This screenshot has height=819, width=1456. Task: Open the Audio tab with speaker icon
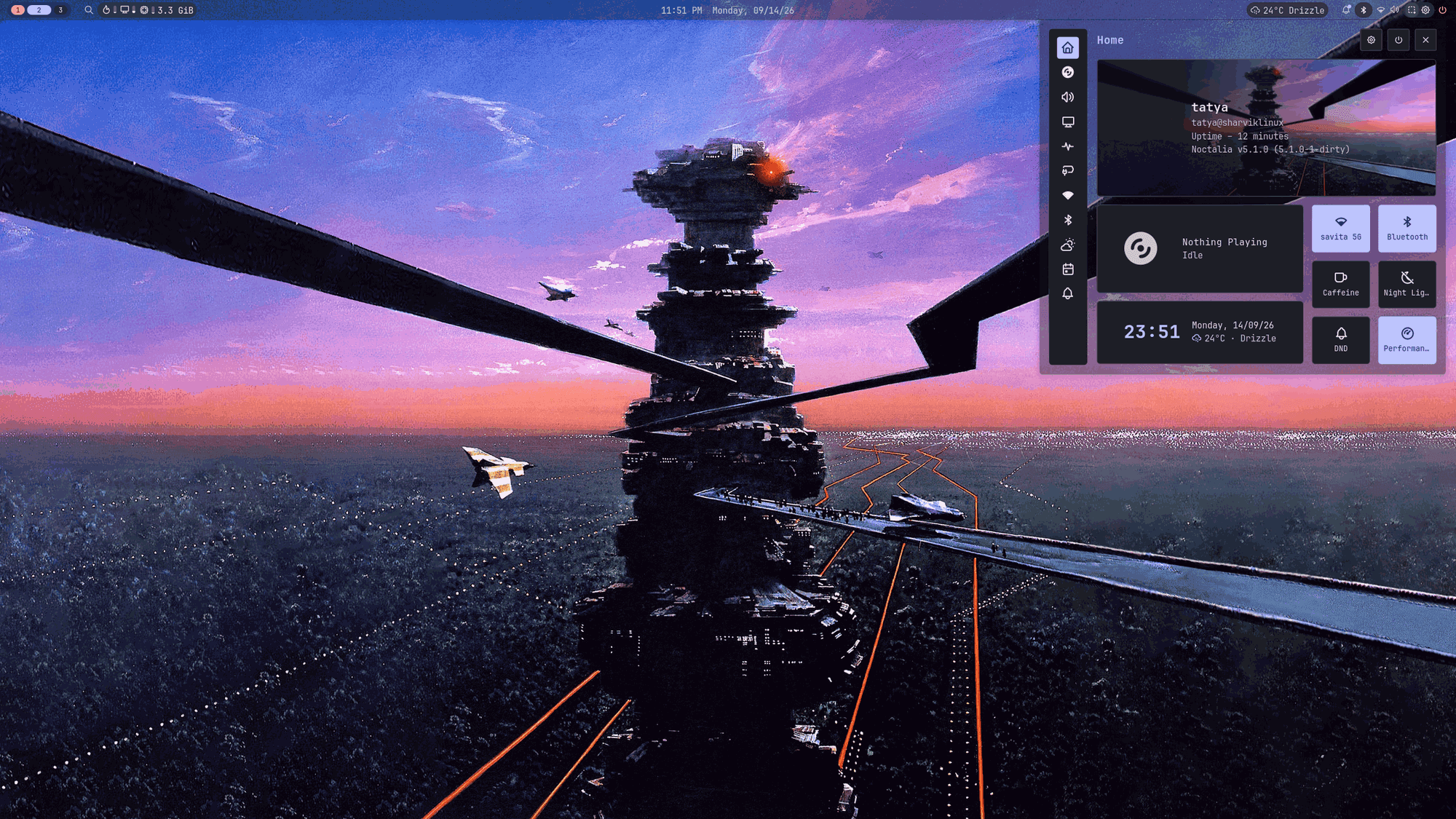pos(1067,97)
